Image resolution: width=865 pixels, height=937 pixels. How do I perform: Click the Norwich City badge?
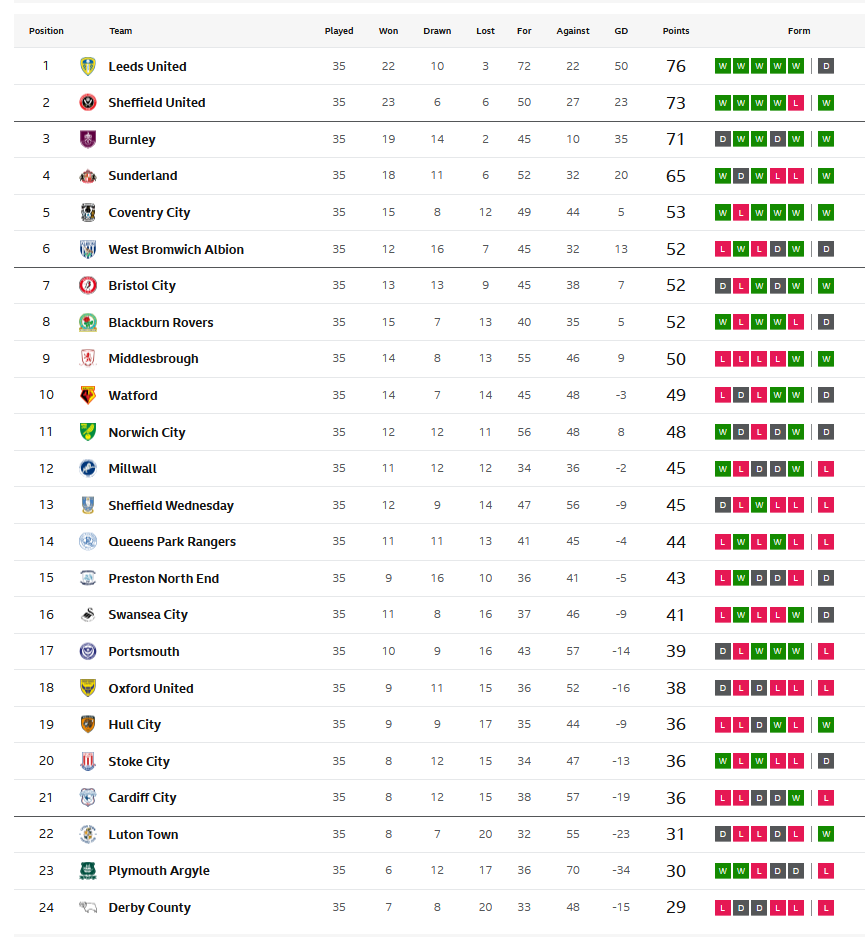(87, 432)
